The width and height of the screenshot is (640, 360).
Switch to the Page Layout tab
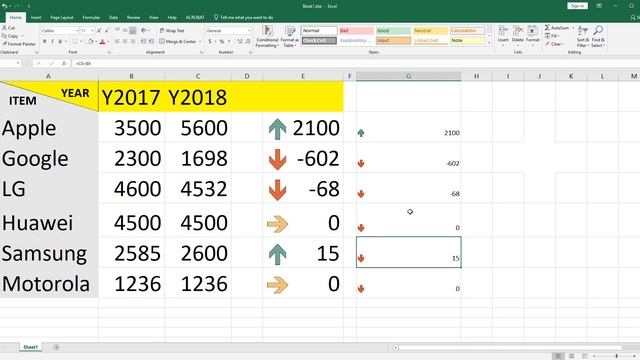point(62,18)
